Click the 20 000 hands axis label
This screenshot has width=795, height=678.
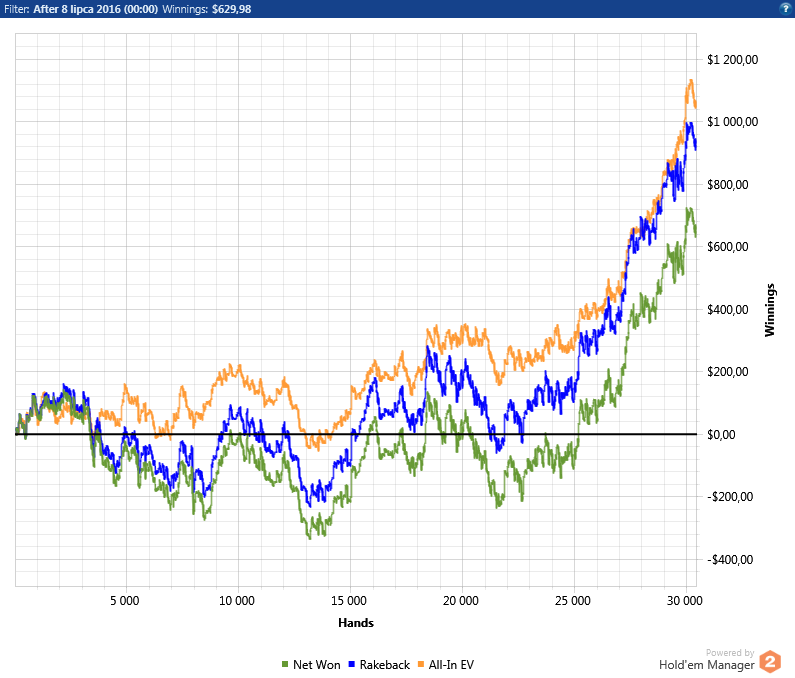pos(461,601)
